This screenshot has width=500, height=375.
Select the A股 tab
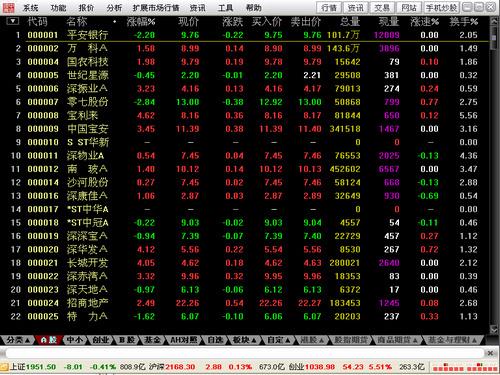[49, 340]
